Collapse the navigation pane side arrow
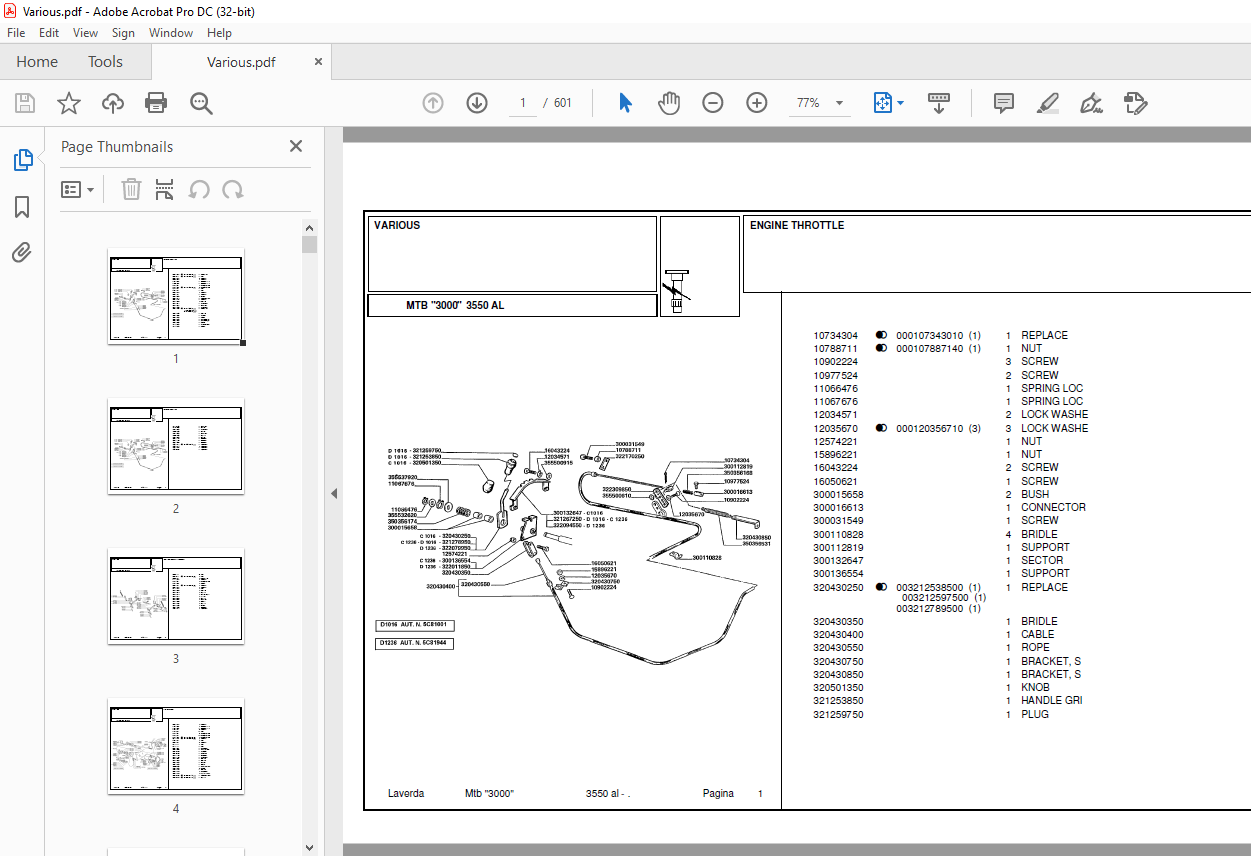The height and width of the screenshot is (856, 1251). coord(334,494)
